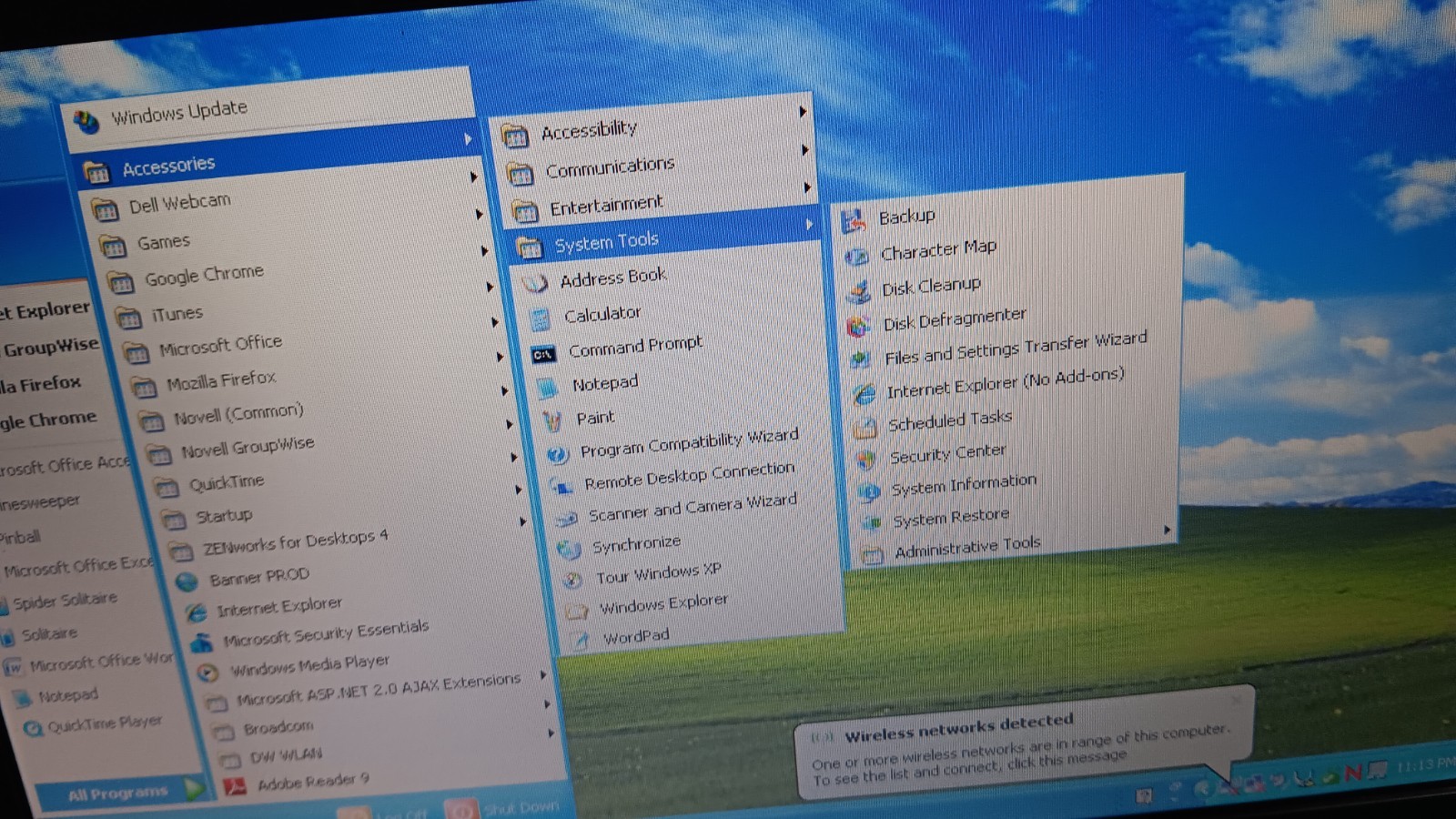Open Windows Media Player icon
This screenshot has height=819, width=1456.
click(x=208, y=673)
